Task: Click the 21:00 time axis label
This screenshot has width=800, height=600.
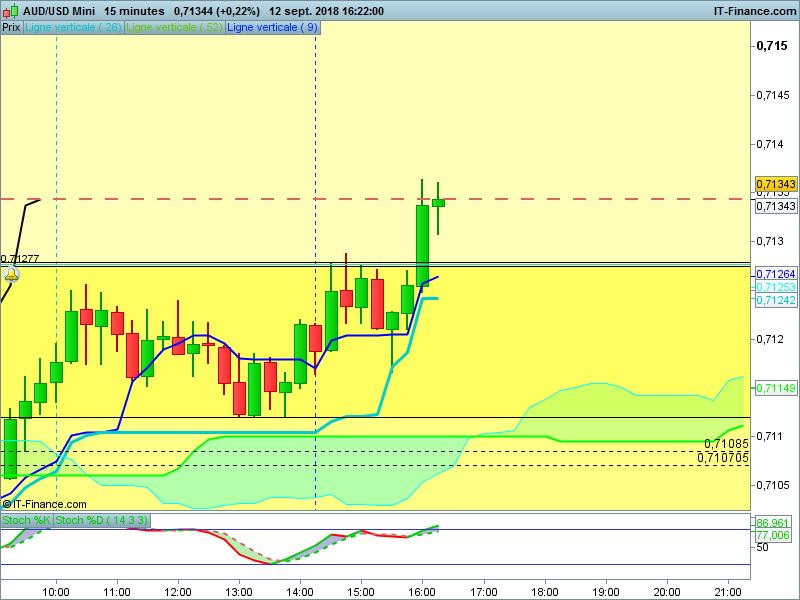Action: [728, 592]
